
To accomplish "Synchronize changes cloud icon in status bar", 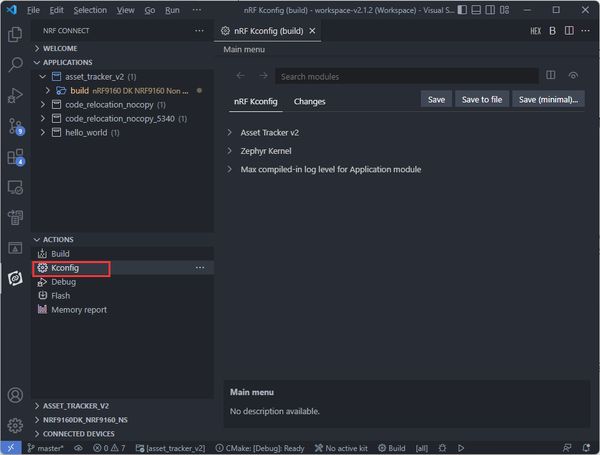I will [x=78, y=448].
